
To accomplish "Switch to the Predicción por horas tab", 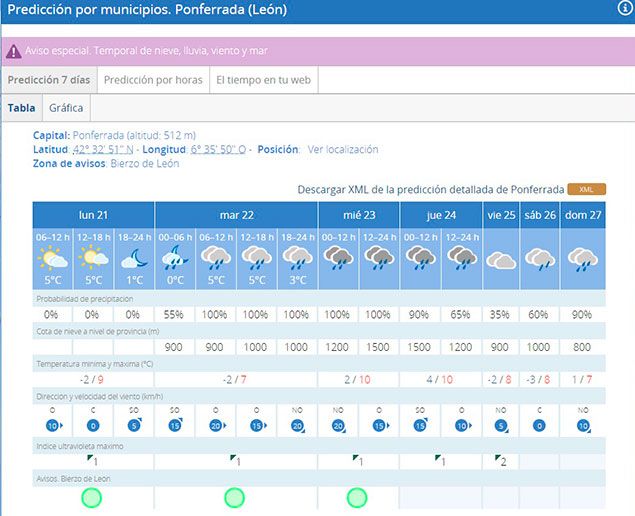I will [x=153, y=80].
